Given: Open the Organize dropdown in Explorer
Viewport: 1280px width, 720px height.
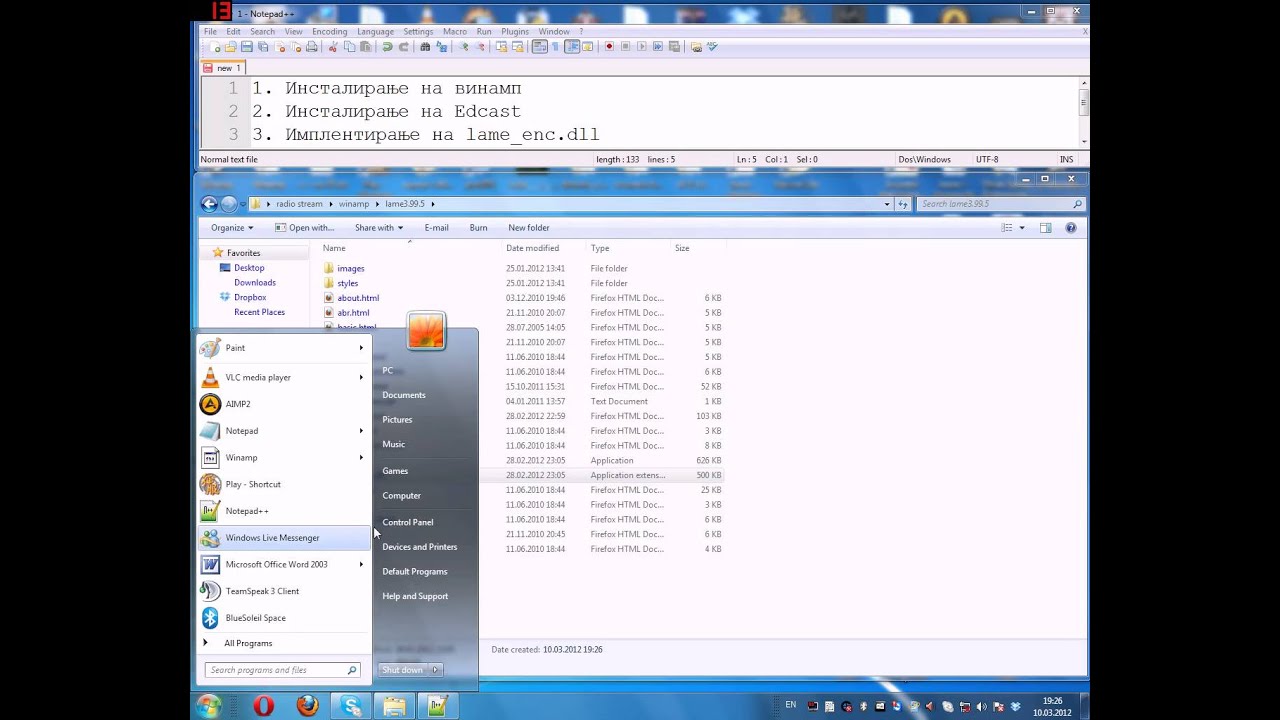Looking at the screenshot, I should pyautogui.click(x=232, y=228).
